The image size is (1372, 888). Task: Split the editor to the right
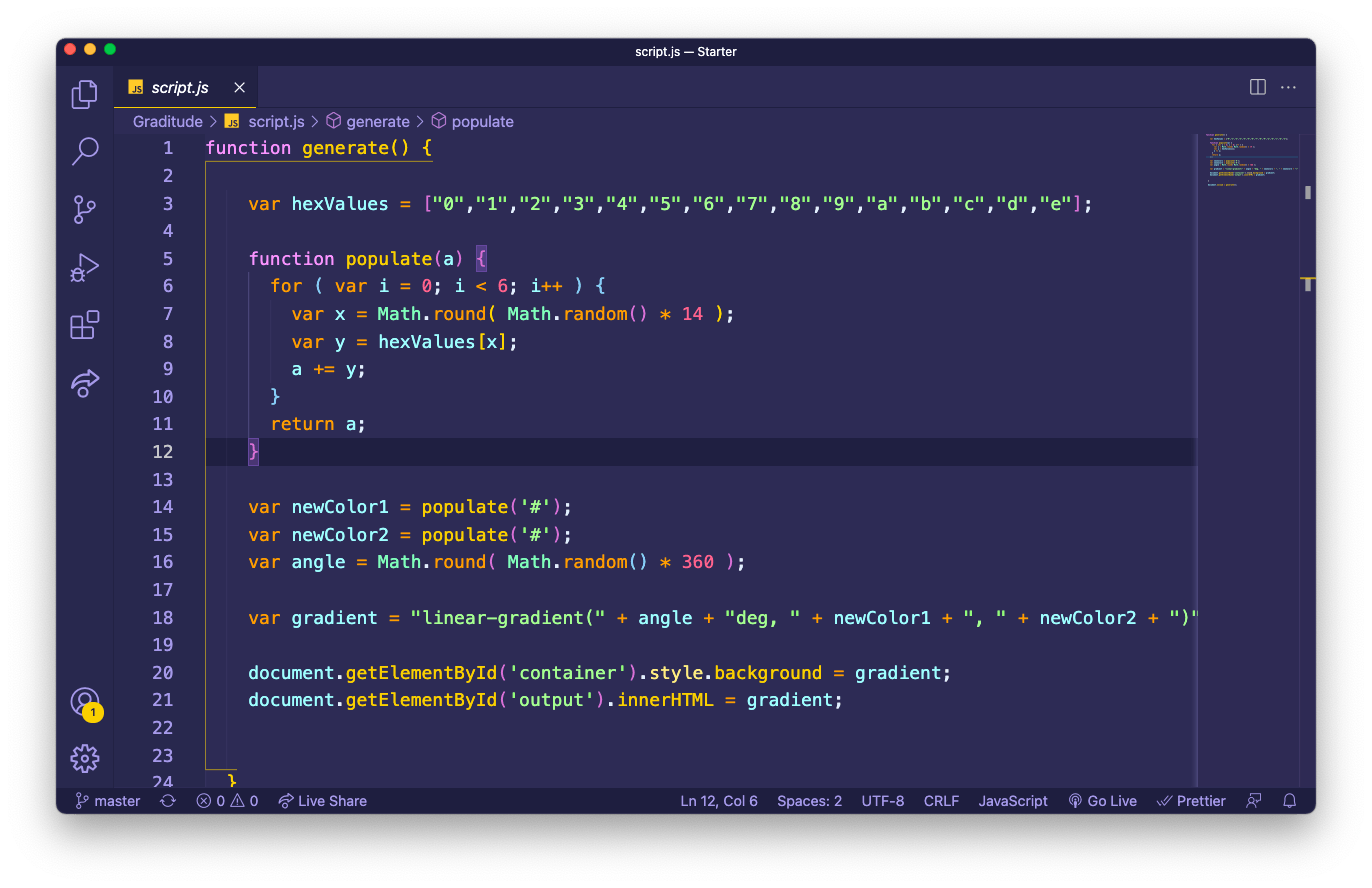pyautogui.click(x=1258, y=88)
